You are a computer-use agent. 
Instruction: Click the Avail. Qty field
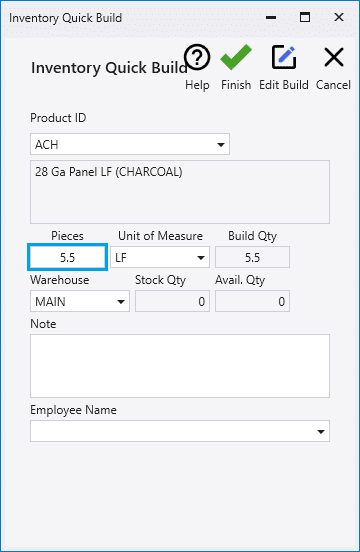click(x=252, y=301)
